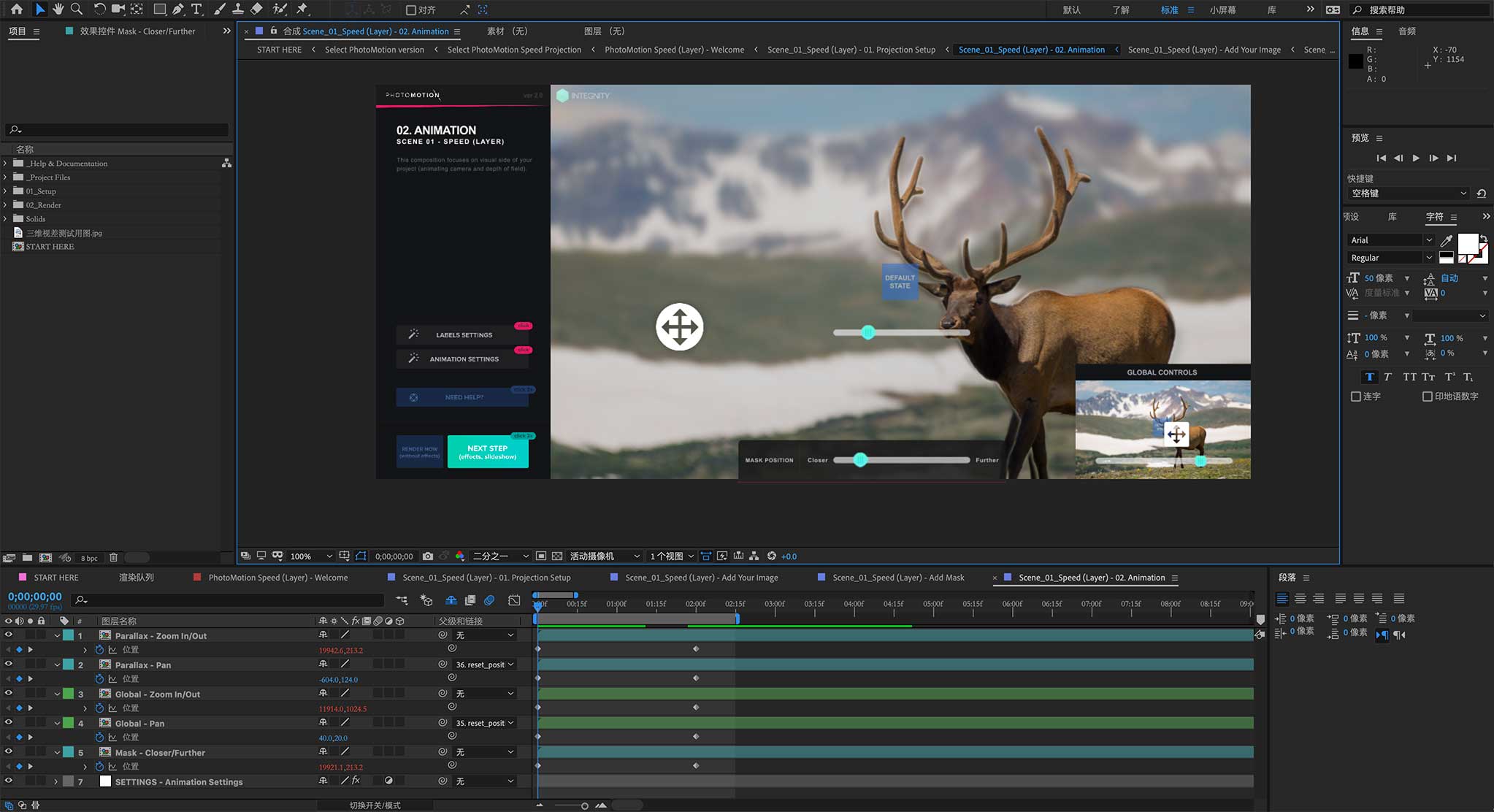Hide the Mask - Closer/Further layer

(x=9, y=752)
